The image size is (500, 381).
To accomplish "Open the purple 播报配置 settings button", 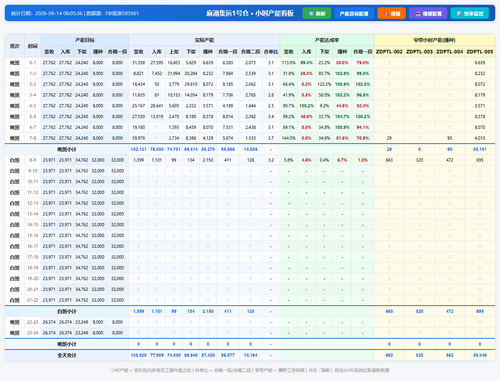I will (428, 13).
